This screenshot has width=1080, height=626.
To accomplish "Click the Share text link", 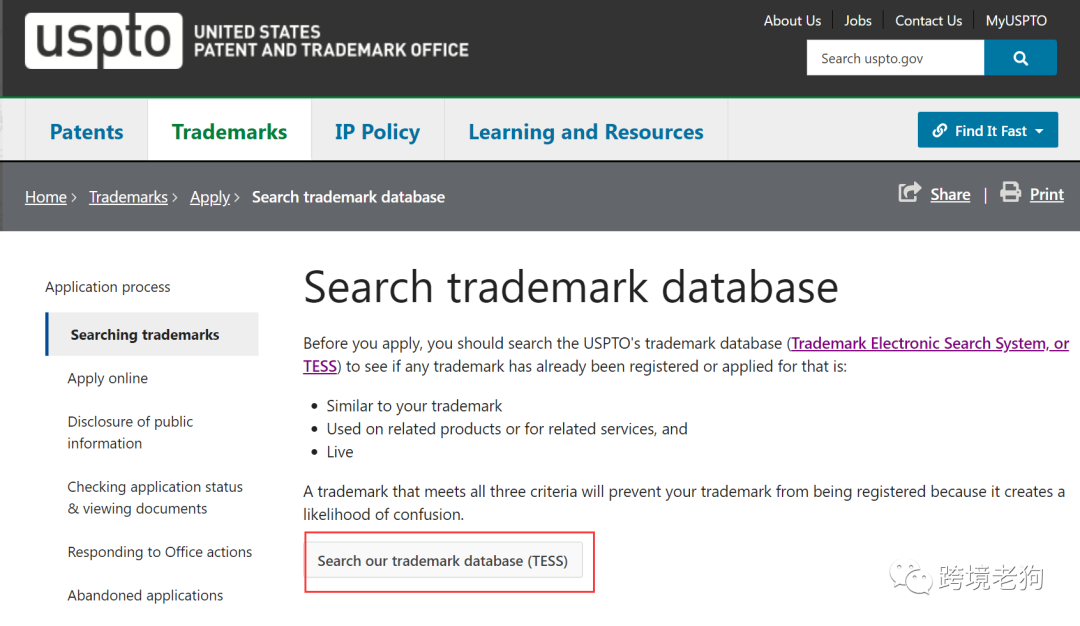I will [x=950, y=194].
